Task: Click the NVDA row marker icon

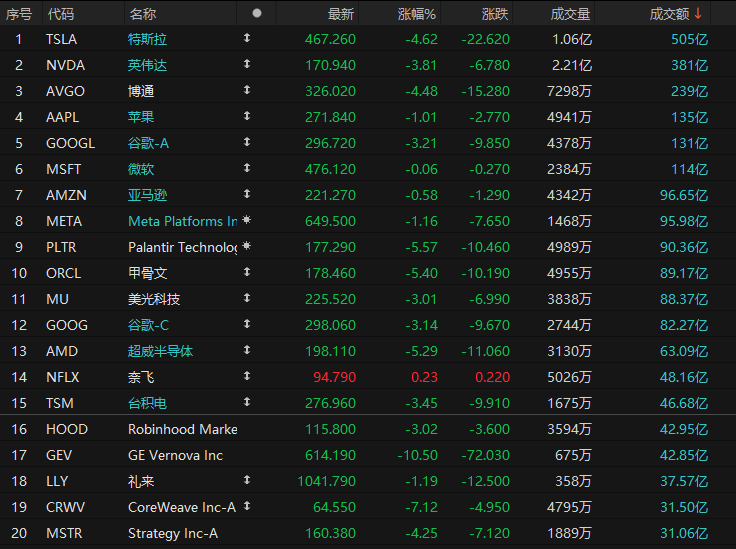Action: [247, 64]
